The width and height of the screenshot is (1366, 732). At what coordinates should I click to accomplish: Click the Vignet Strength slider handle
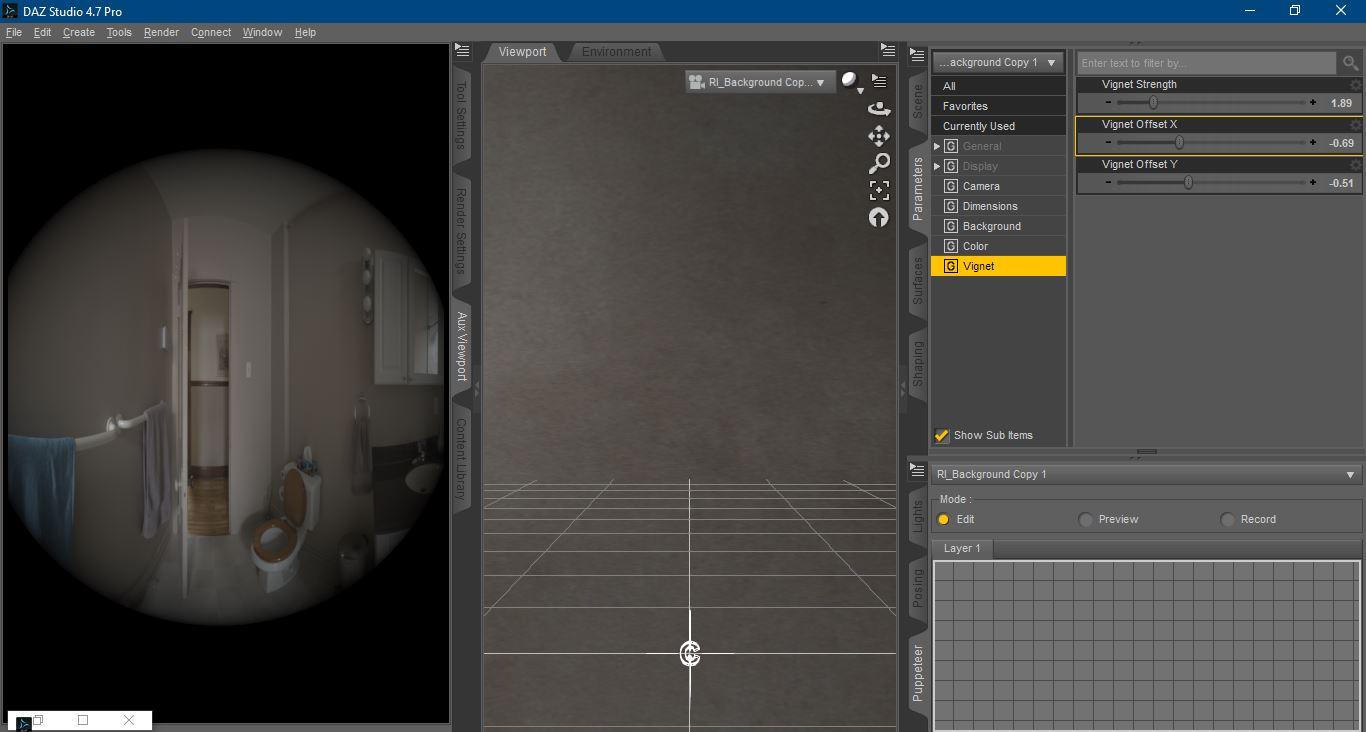[x=1153, y=103]
